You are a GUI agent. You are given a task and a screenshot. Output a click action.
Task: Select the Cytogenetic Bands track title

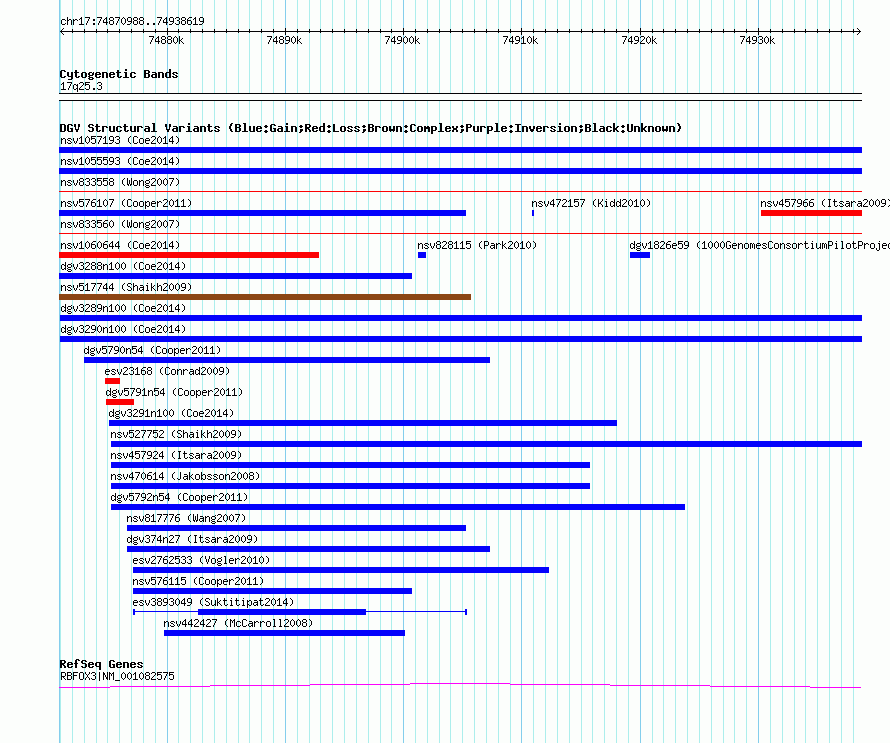119,74
